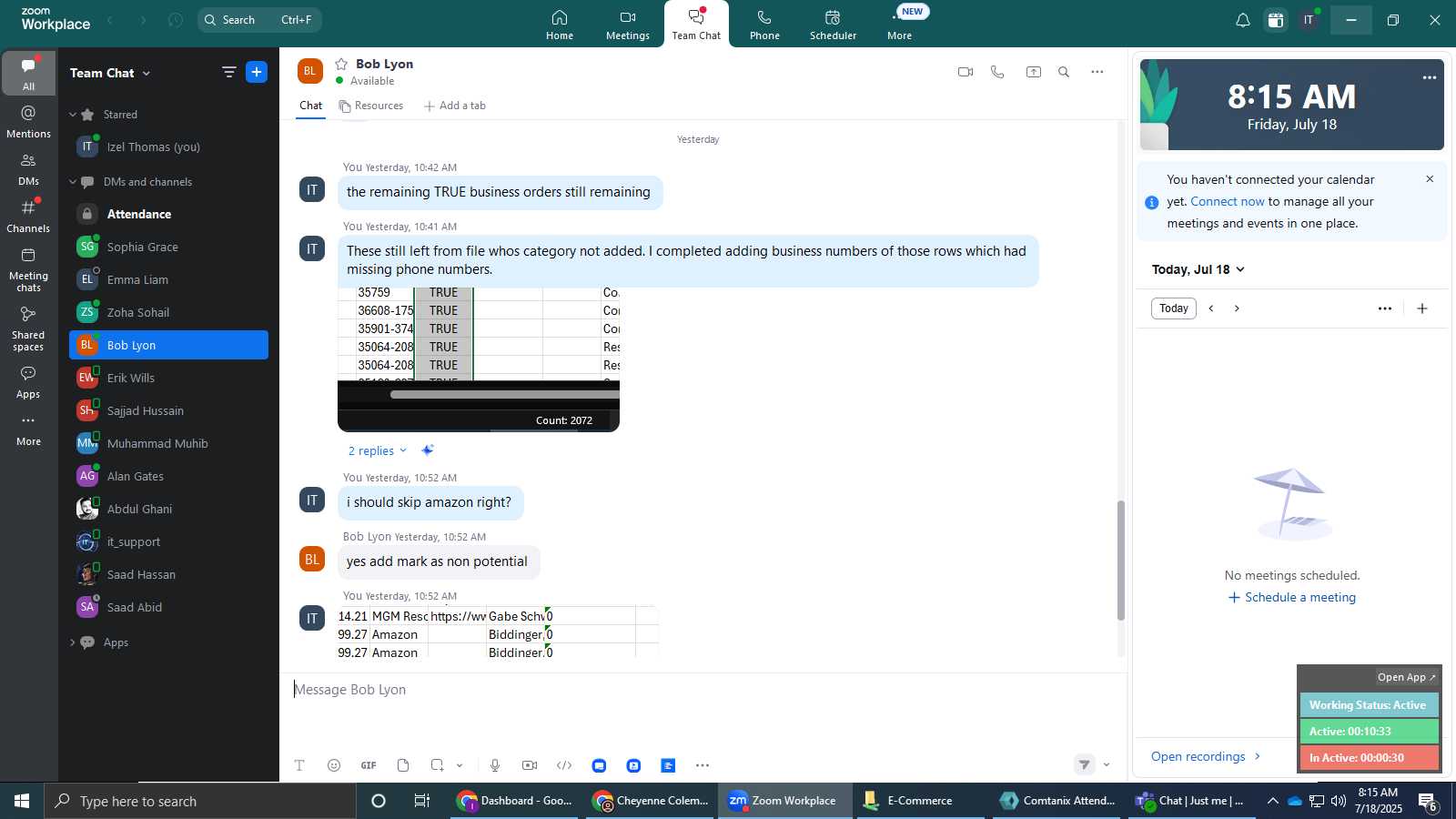Share screen with Bob Lyon
The height and width of the screenshot is (819, 1456).
pyautogui.click(x=1034, y=72)
